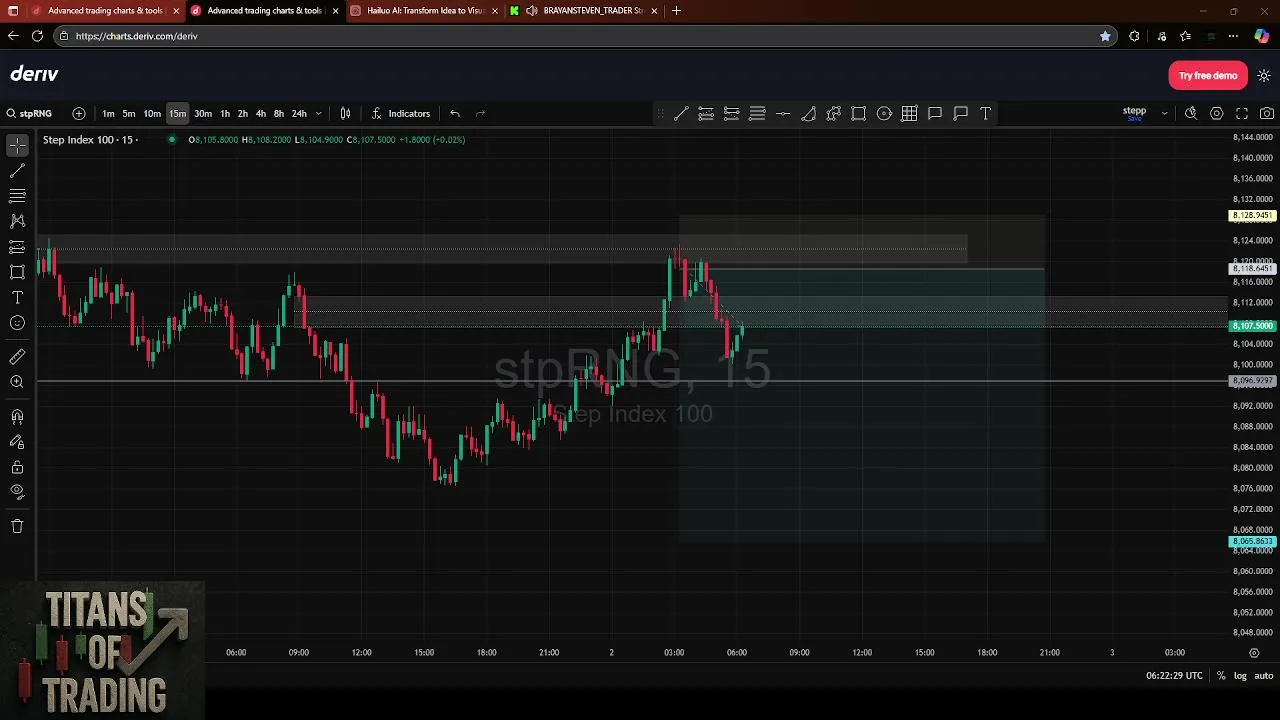Click the stepp layout Save button
This screenshot has height=720, width=1280.
coord(1134,118)
